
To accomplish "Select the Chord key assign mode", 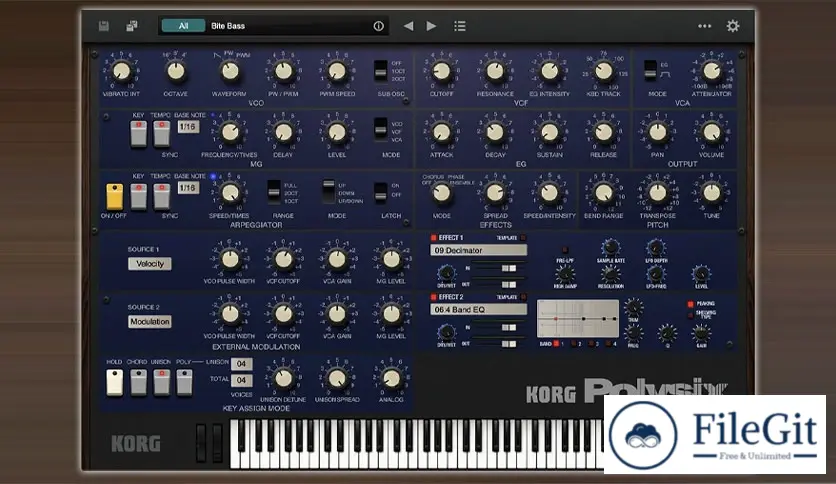I will 139,382.
